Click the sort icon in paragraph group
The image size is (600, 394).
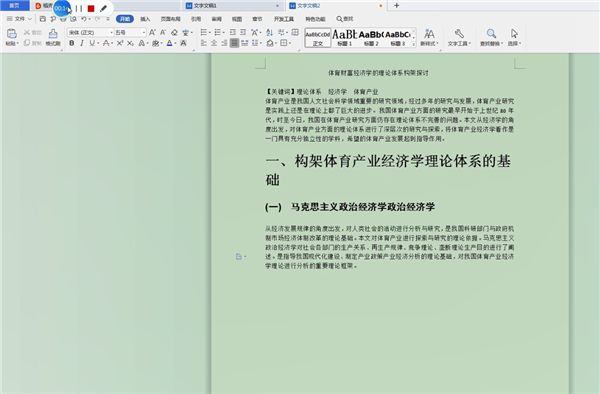[x=269, y=33]
